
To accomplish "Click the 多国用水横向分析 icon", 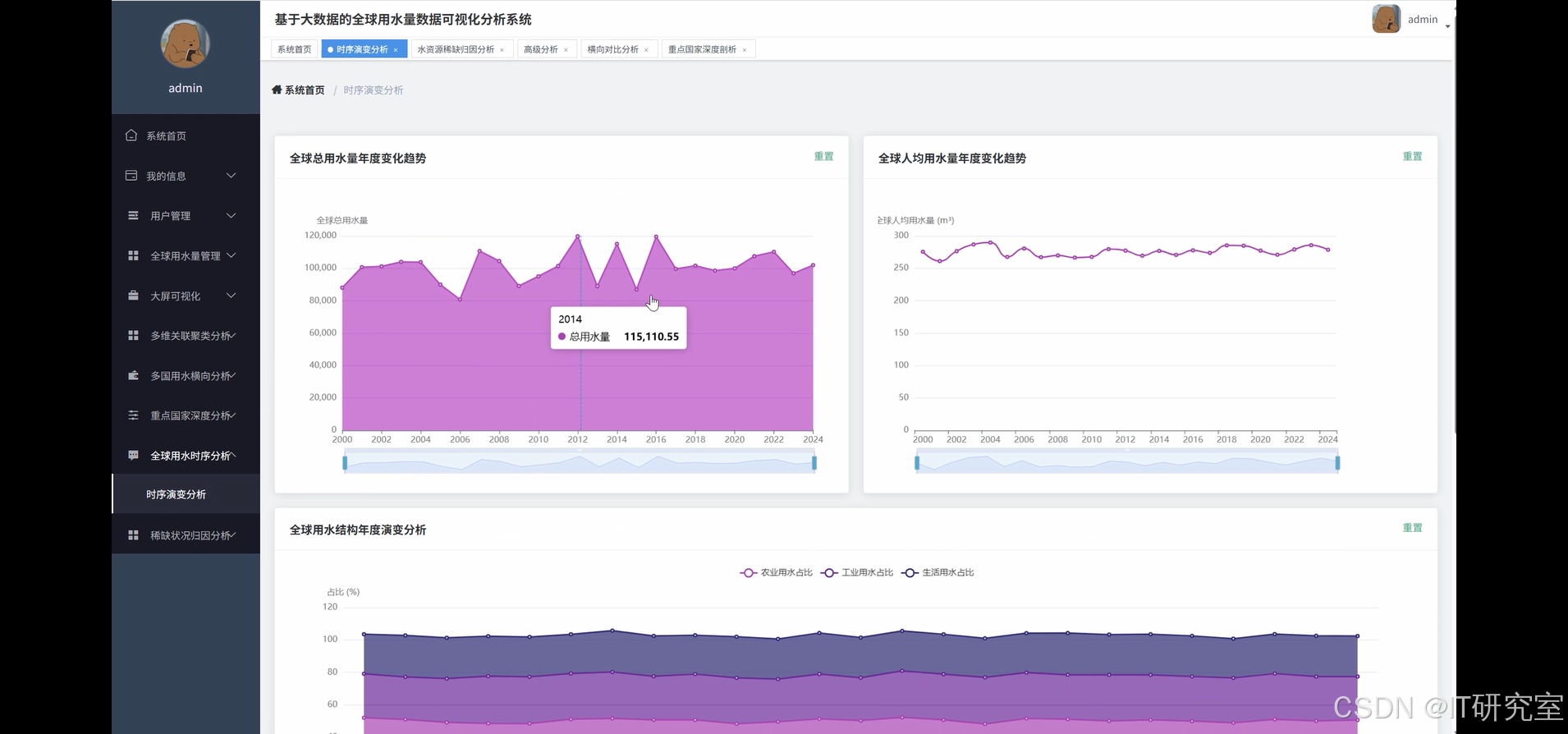I will 133,375.
